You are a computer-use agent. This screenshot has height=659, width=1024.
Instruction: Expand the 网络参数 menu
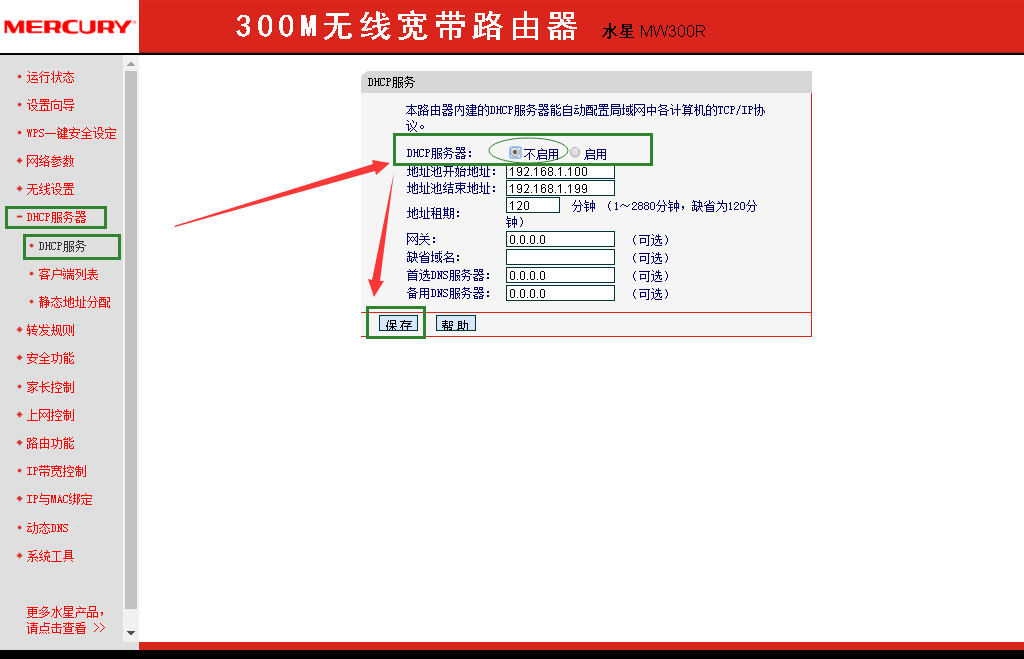coord(50,161)
